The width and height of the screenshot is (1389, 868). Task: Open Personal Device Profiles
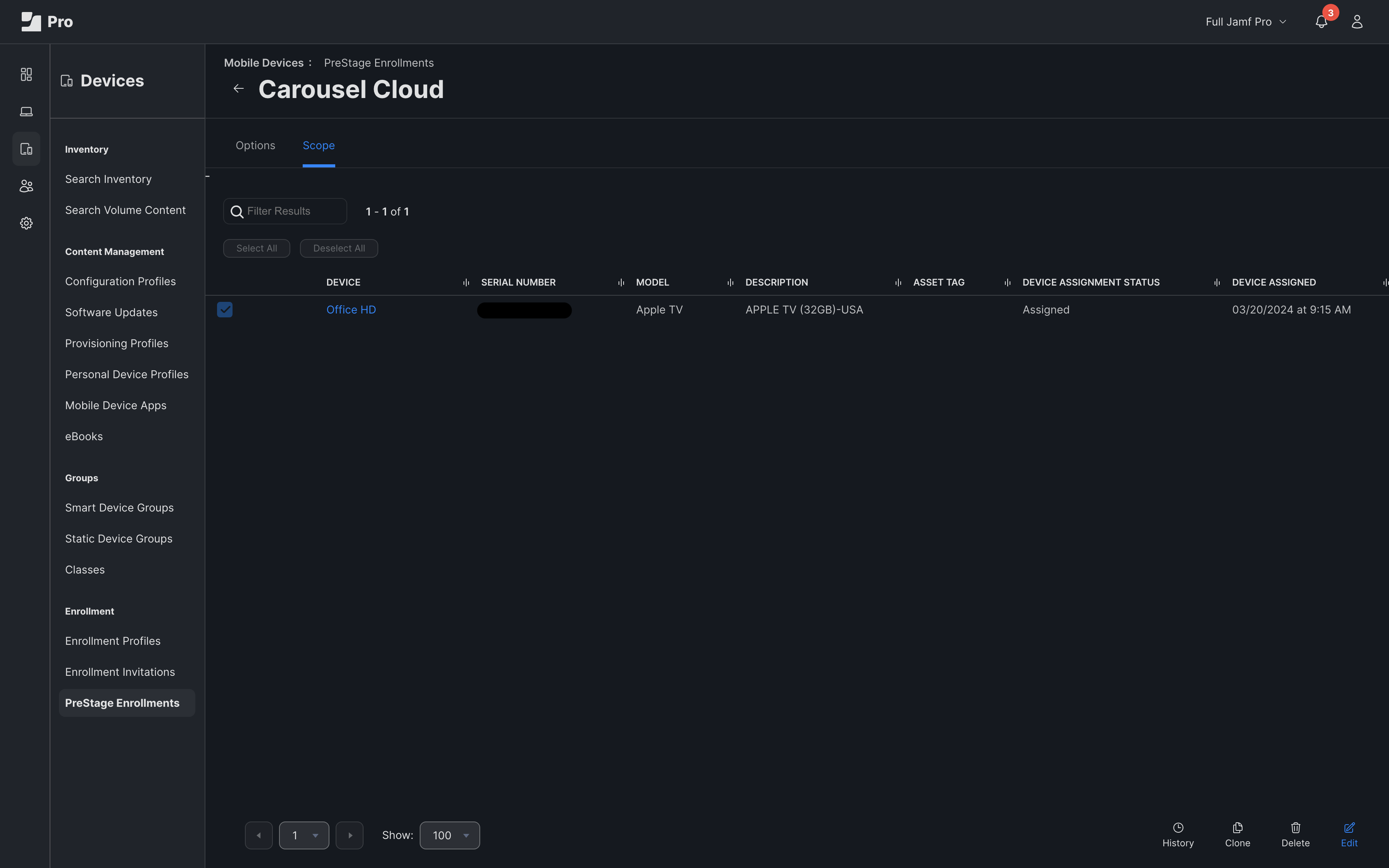tap(127, 374)
